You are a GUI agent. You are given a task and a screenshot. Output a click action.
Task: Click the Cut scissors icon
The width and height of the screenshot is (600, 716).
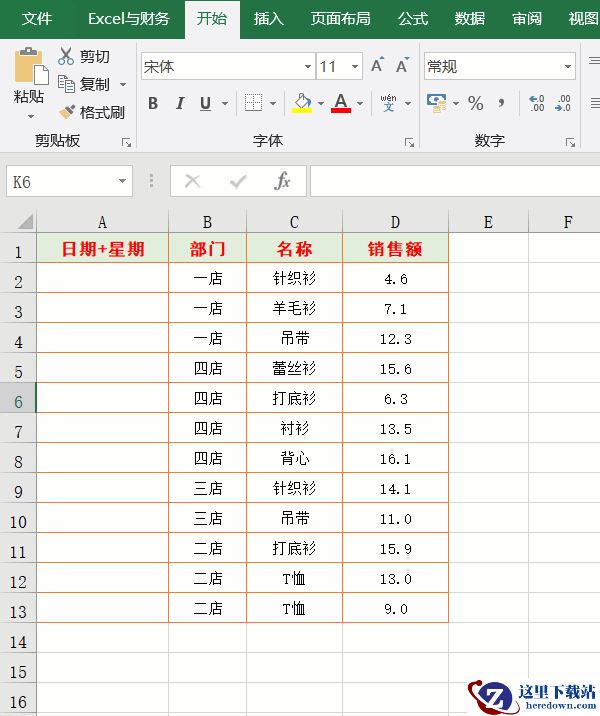coord(66,56)
